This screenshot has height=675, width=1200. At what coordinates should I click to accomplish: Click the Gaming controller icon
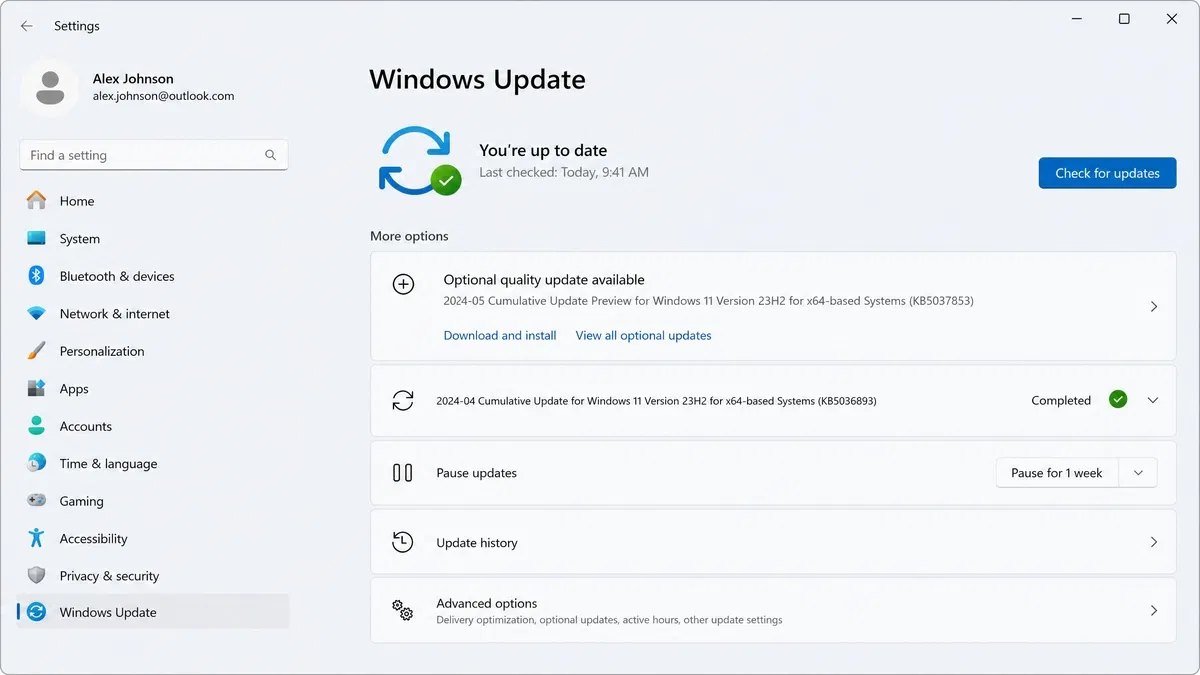click(37, 500)
